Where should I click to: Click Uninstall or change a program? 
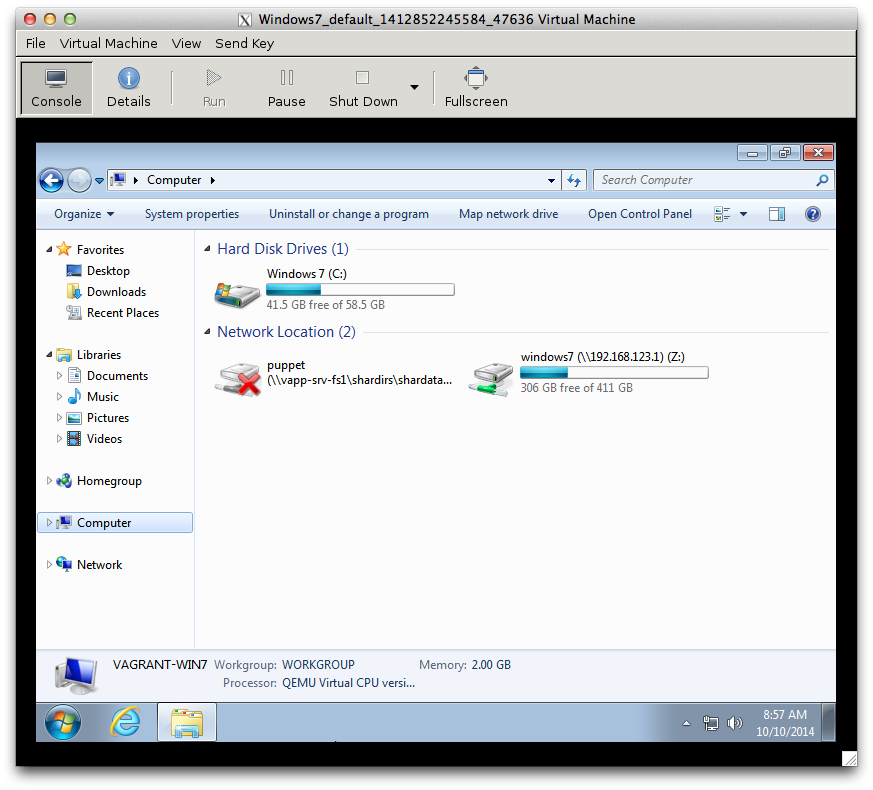click(349, 214)
